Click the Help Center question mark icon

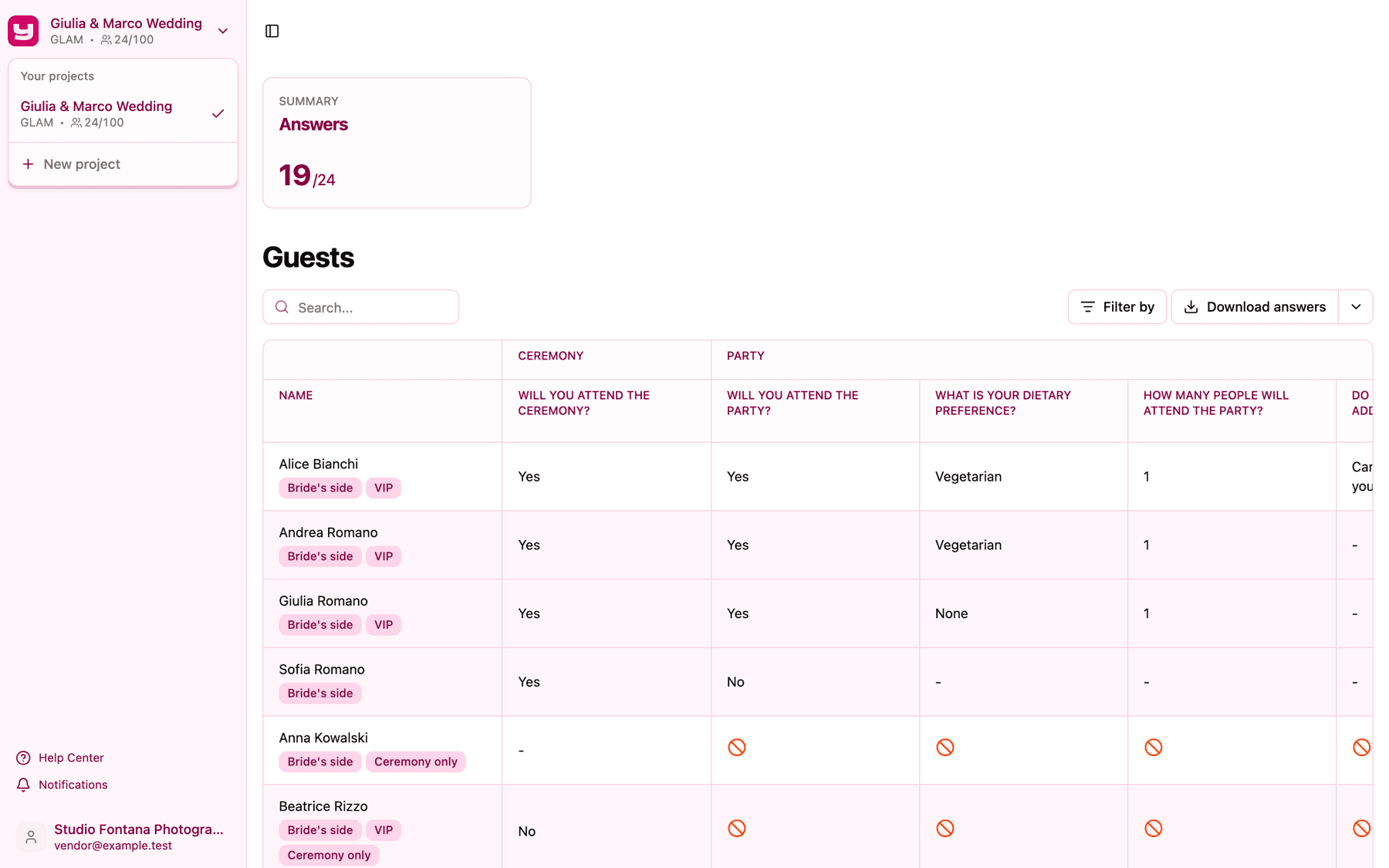[23, 758]
